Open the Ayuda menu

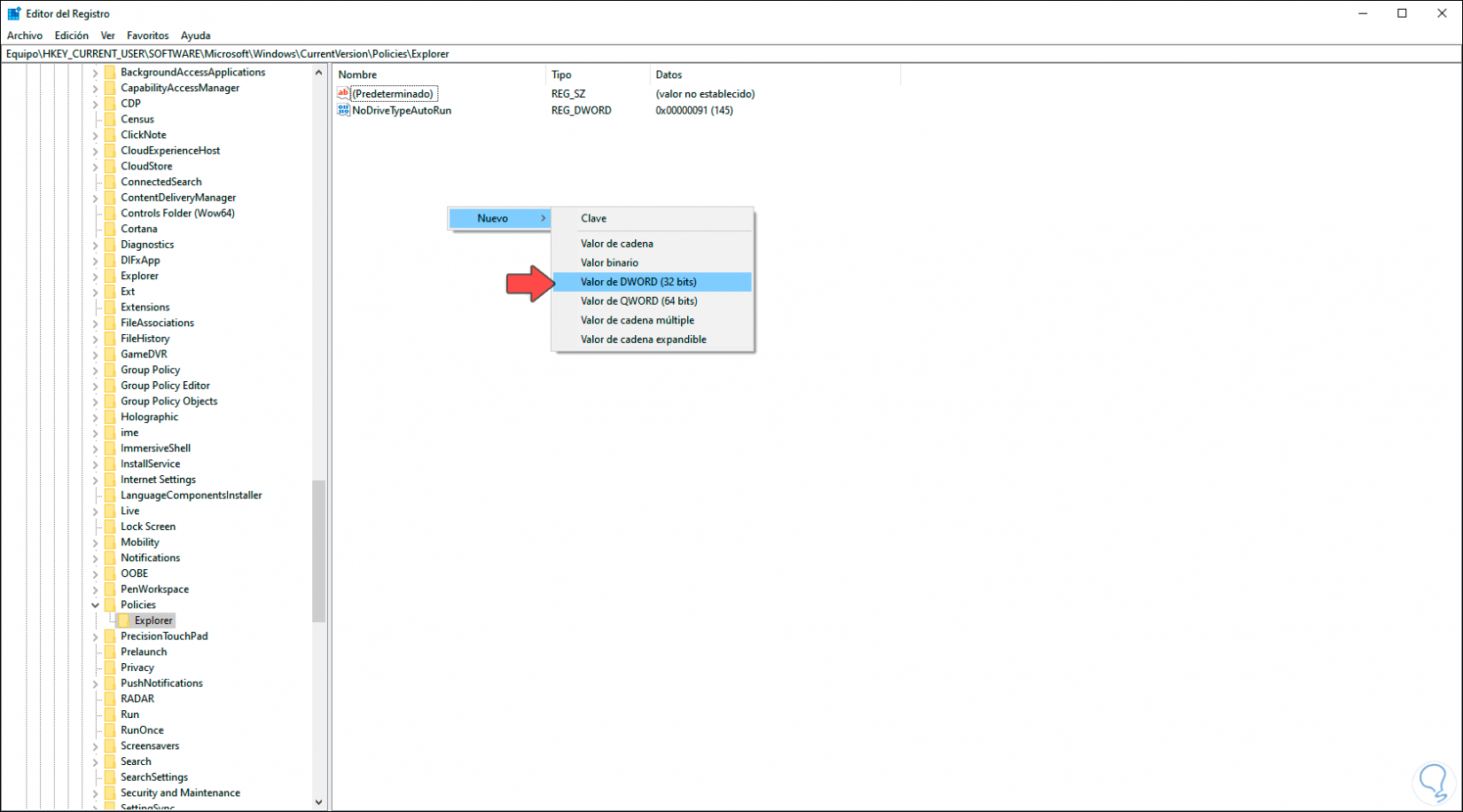[x=196, y=35]
